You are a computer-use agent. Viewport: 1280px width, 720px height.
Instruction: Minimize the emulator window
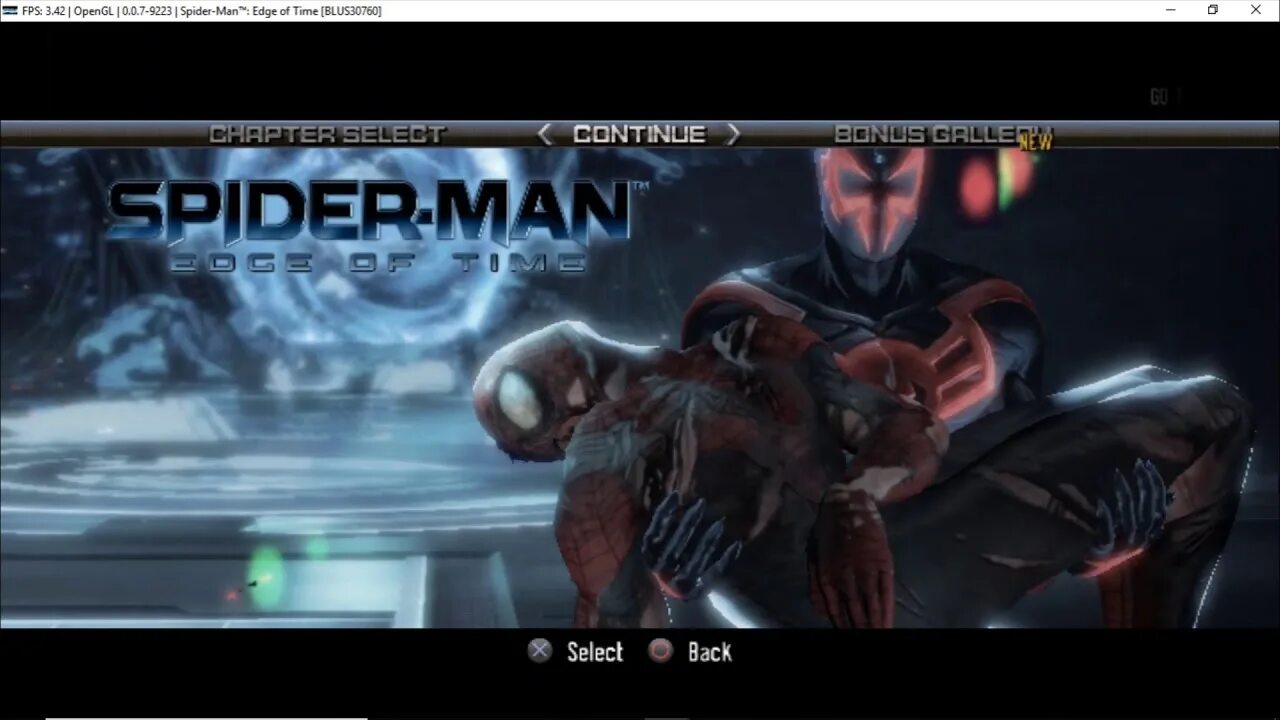point(1171,10)
